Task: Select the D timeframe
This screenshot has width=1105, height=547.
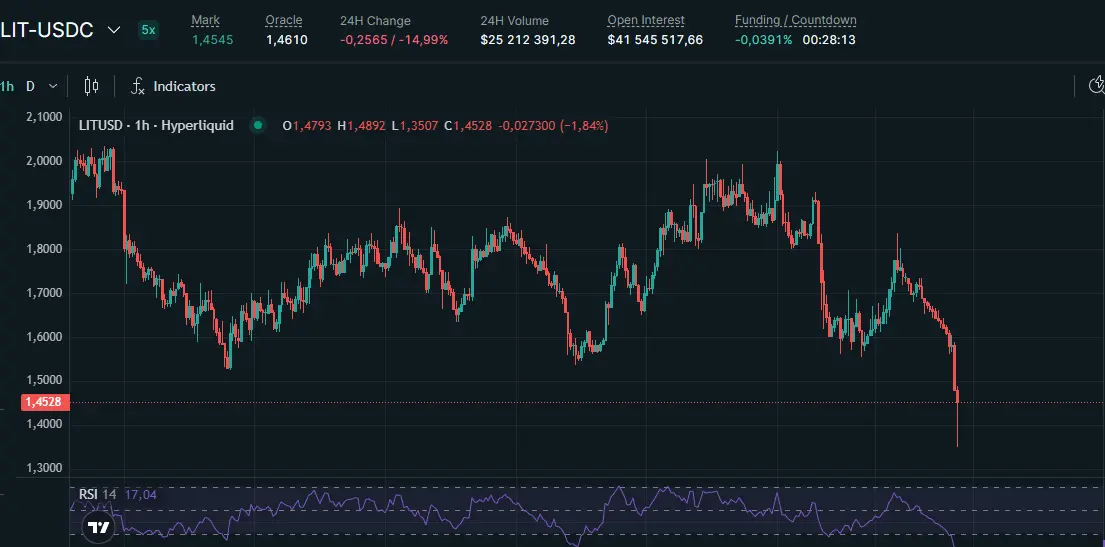Action: 30,87
